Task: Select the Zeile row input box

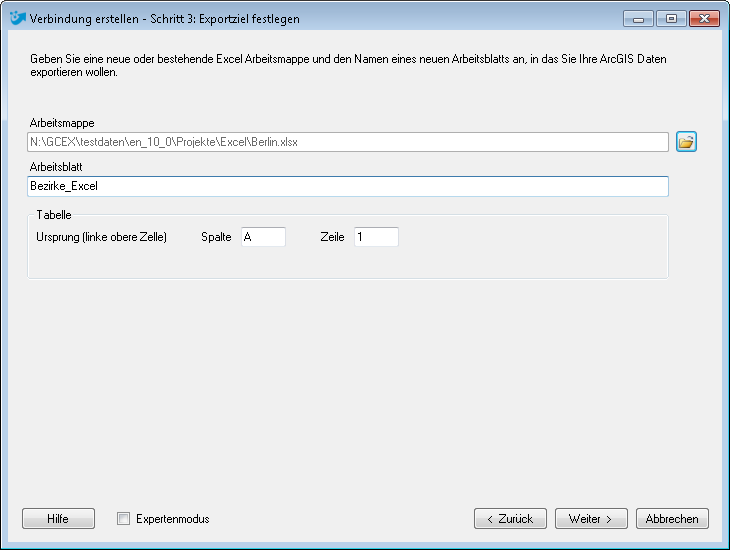Action: (x=376, y=237)
